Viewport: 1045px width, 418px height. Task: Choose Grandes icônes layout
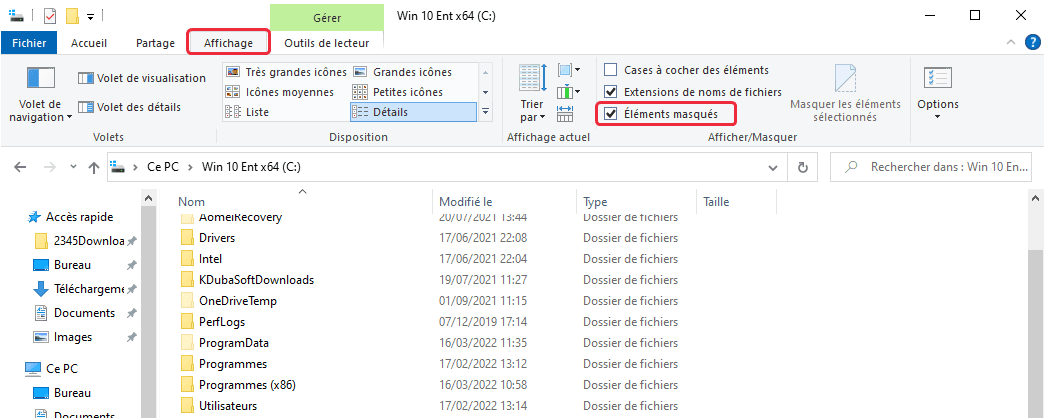coord(402,72)
